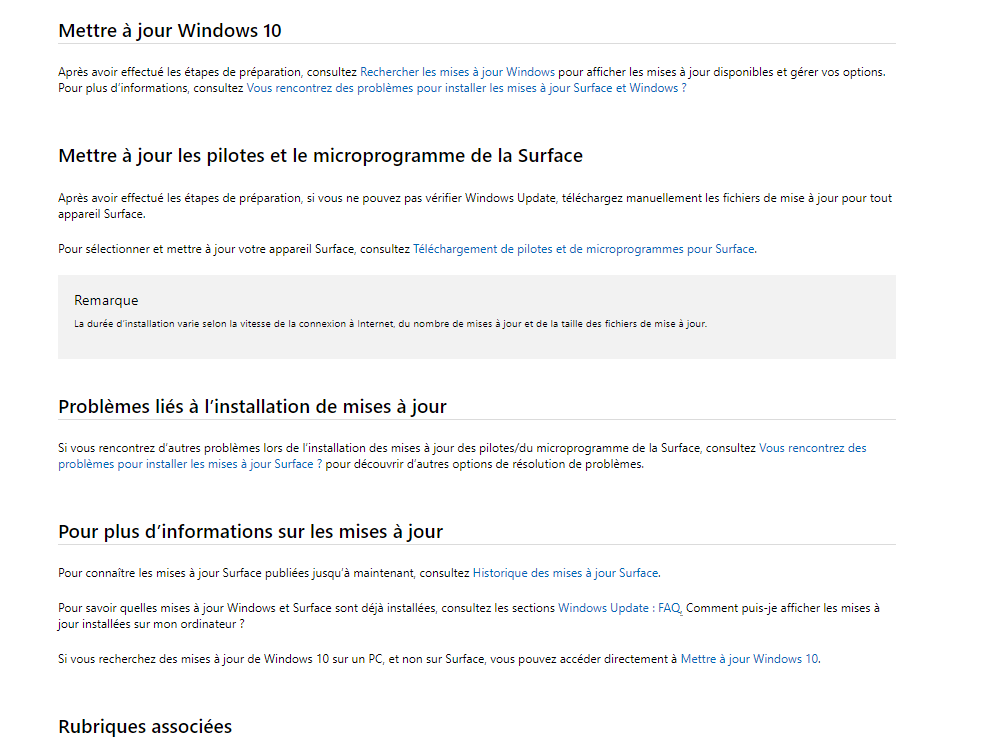
Task: Click the 'Remarque' note title
Action: (x=106, y=300)
